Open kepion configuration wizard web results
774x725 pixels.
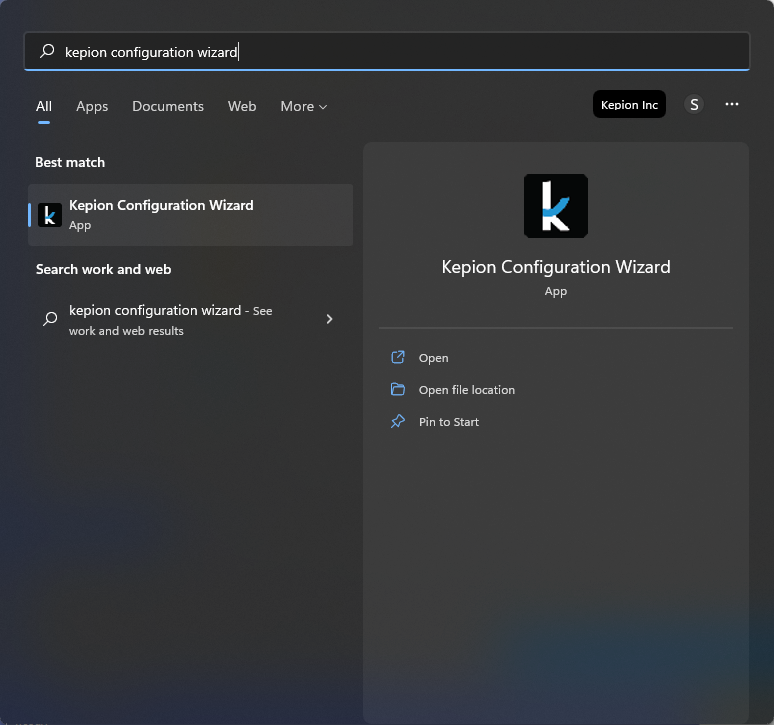(191, 320)
